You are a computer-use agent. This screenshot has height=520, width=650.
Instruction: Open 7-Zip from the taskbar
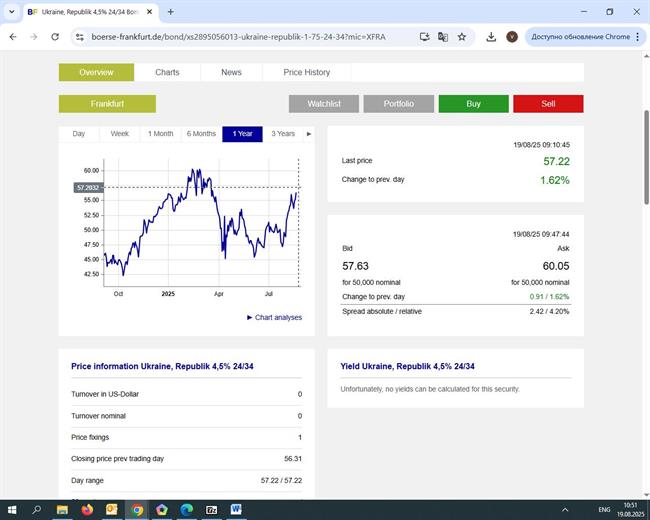211,510
